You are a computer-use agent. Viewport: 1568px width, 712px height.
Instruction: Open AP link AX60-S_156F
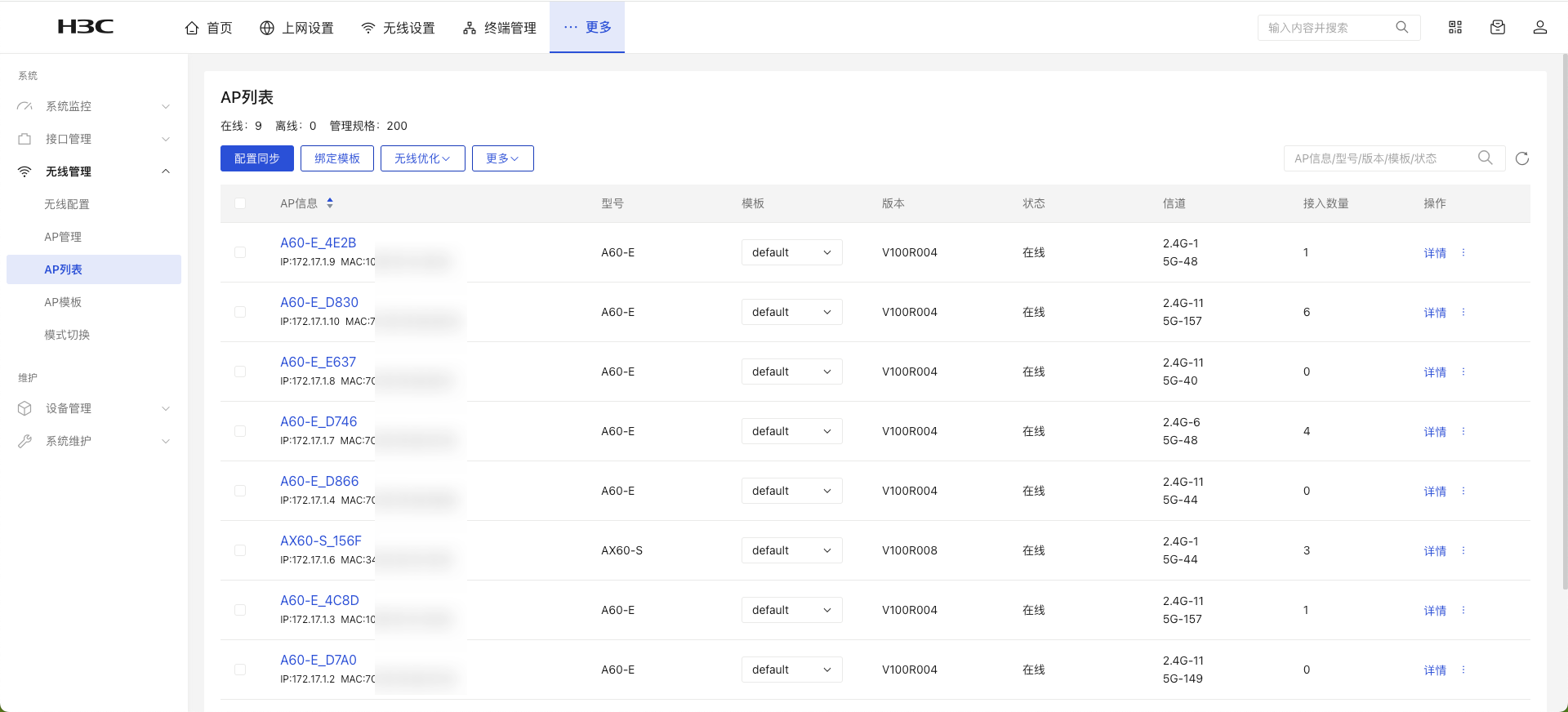pos(320,541)
